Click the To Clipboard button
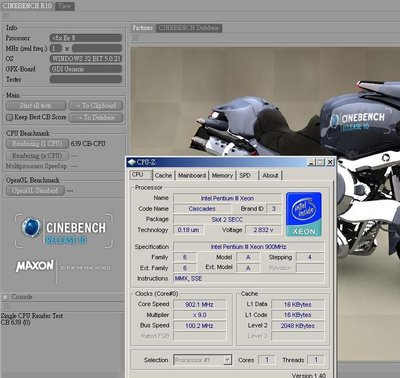Image resolution: width=400 pixels, height=378 pixels. click(x=96, y=106)
